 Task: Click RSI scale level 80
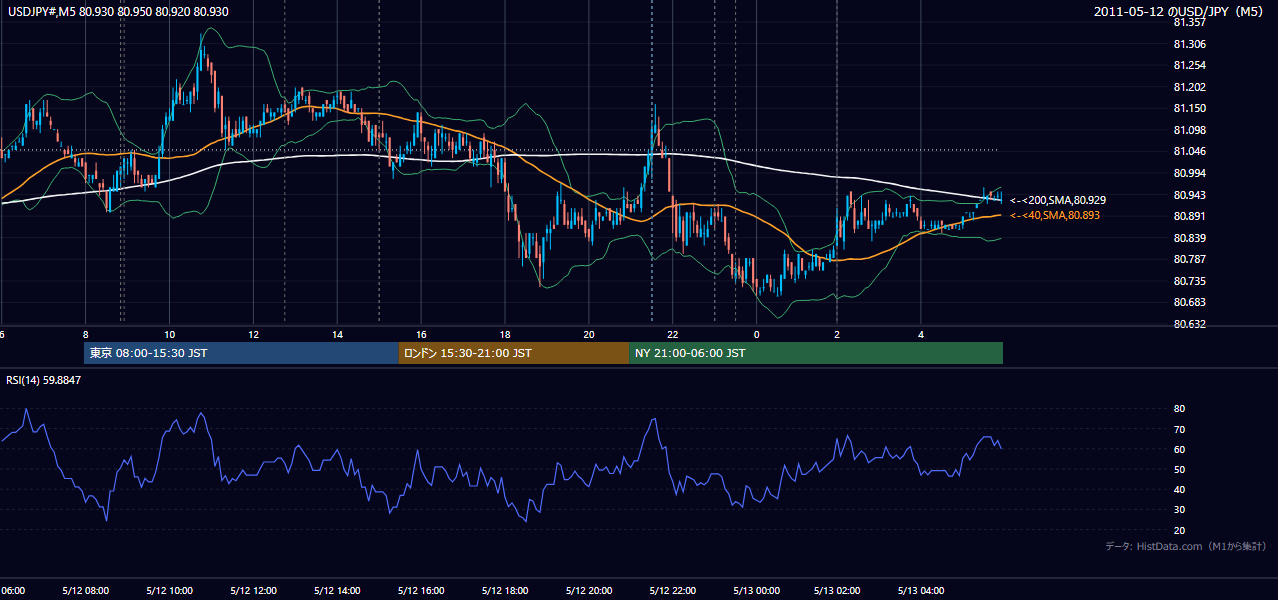[1179, 409]
